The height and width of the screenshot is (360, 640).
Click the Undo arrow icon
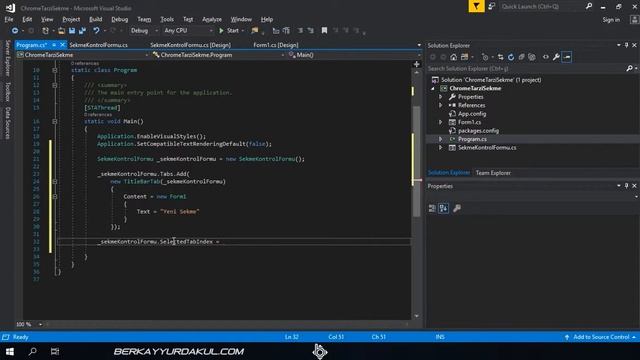pyautogui.click(x=96, y=31)
